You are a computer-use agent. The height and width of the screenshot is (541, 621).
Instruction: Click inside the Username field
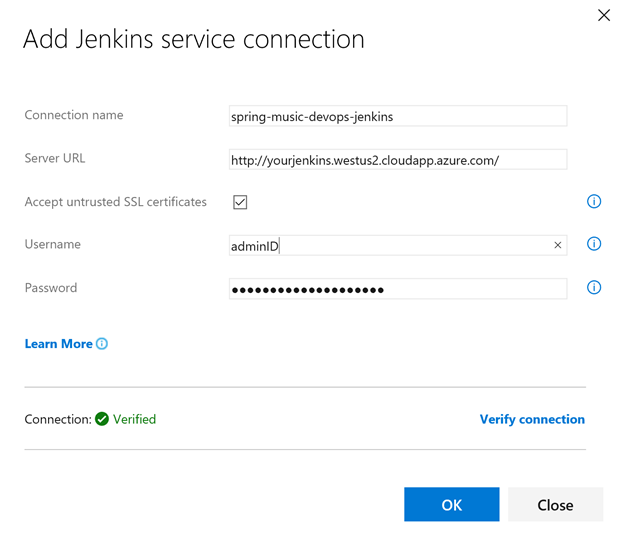point(390,245)
